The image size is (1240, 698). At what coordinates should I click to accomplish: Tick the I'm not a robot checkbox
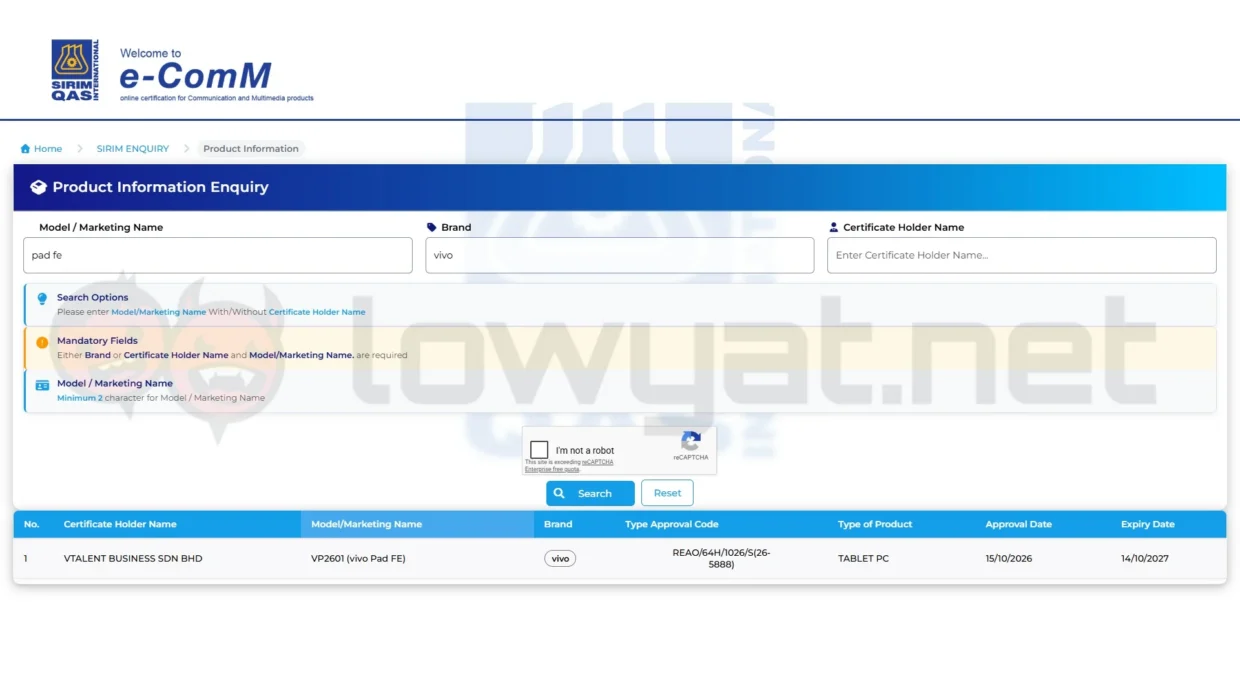pos(539,450)
